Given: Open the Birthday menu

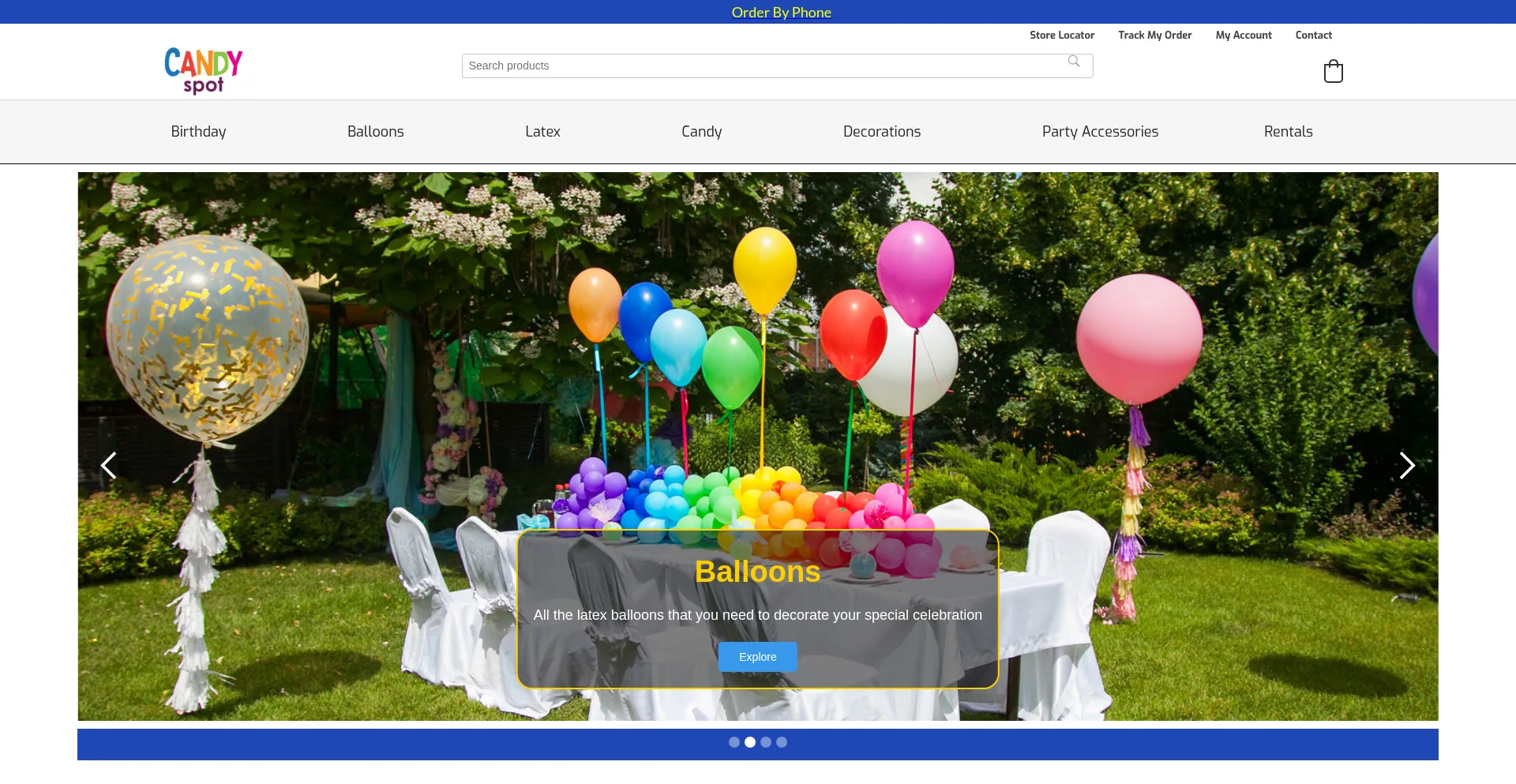Looking at the screenshot, I should [198, 132].
